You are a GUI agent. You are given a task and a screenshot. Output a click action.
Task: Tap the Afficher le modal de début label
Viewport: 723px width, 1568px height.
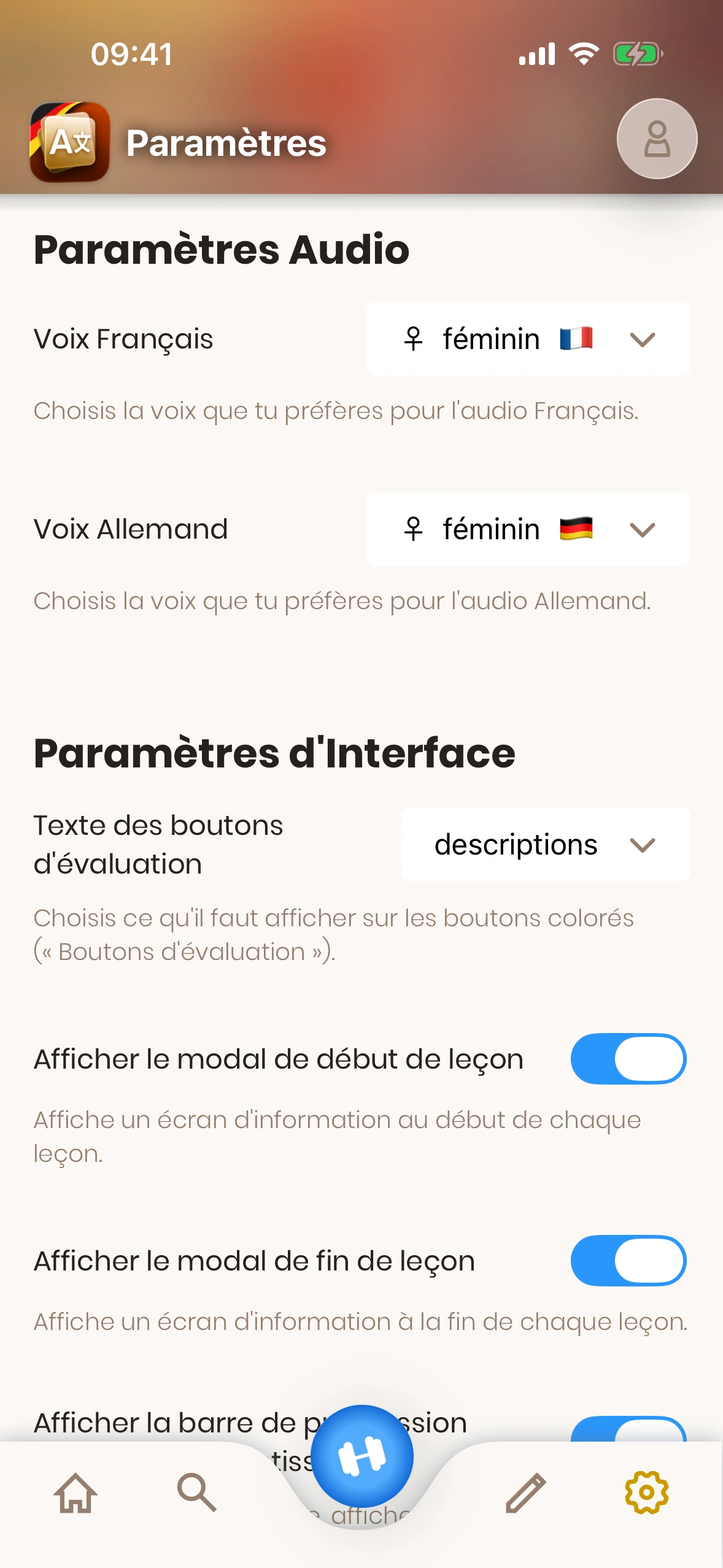pos(279,1059)
